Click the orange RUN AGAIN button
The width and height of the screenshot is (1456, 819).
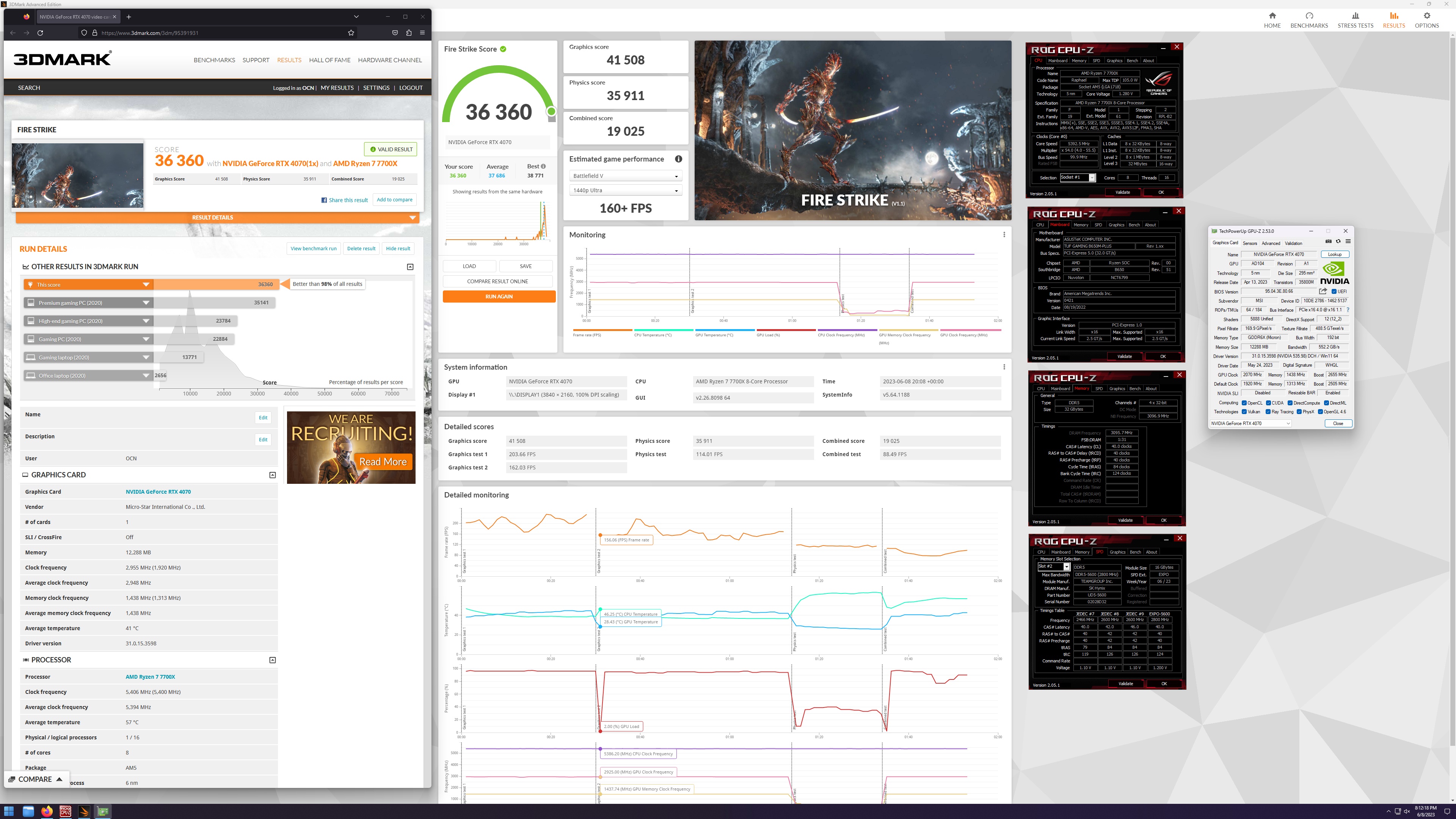[499, 296]
